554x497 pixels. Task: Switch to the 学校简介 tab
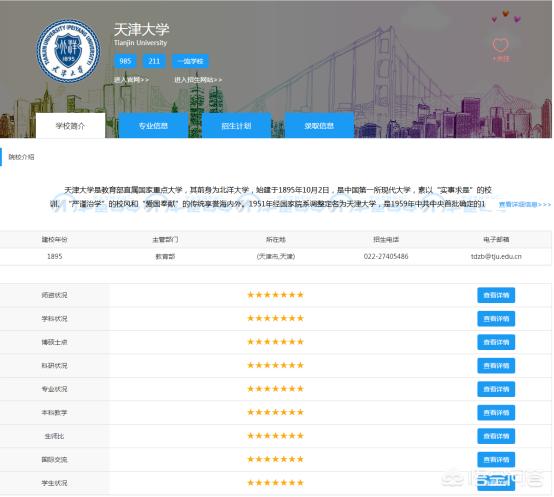[x=70, y=126]
